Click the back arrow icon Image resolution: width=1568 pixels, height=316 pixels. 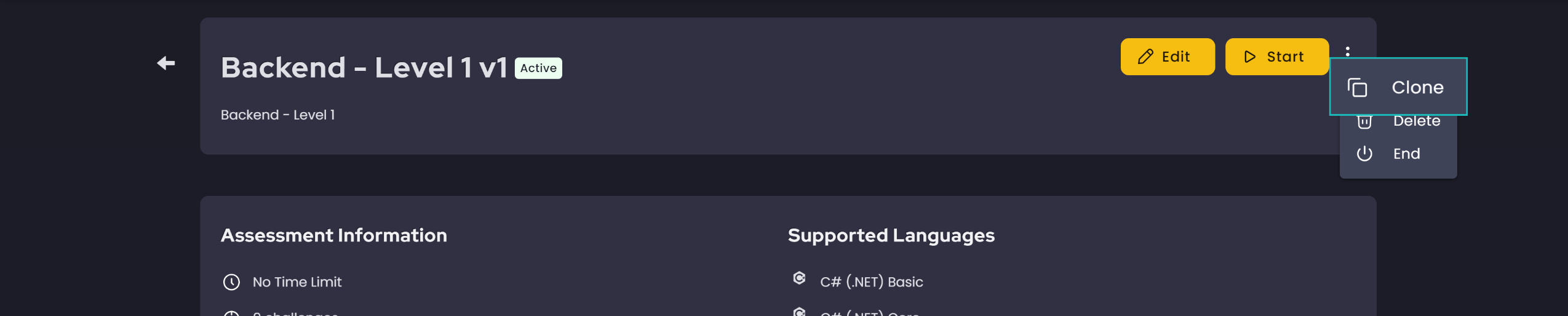click(x=166, y=63)
